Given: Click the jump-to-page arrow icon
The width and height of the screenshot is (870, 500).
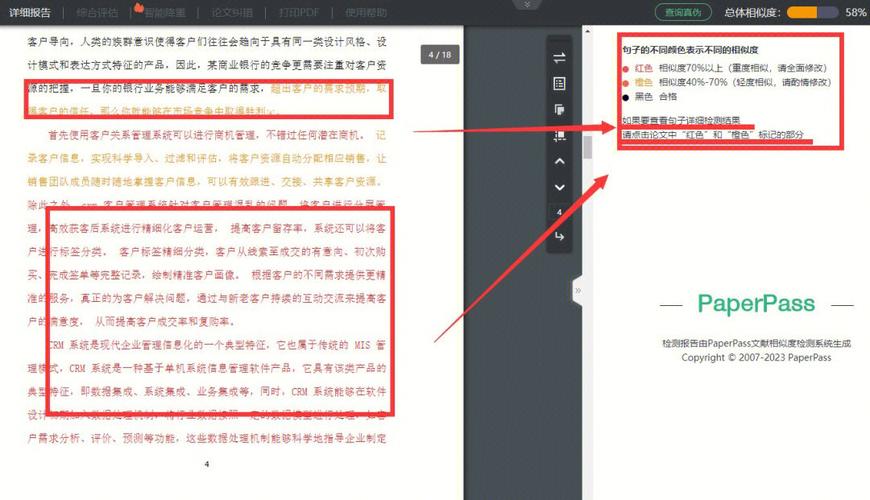Looking at the screenshot, I should click(x=559, y=236).
